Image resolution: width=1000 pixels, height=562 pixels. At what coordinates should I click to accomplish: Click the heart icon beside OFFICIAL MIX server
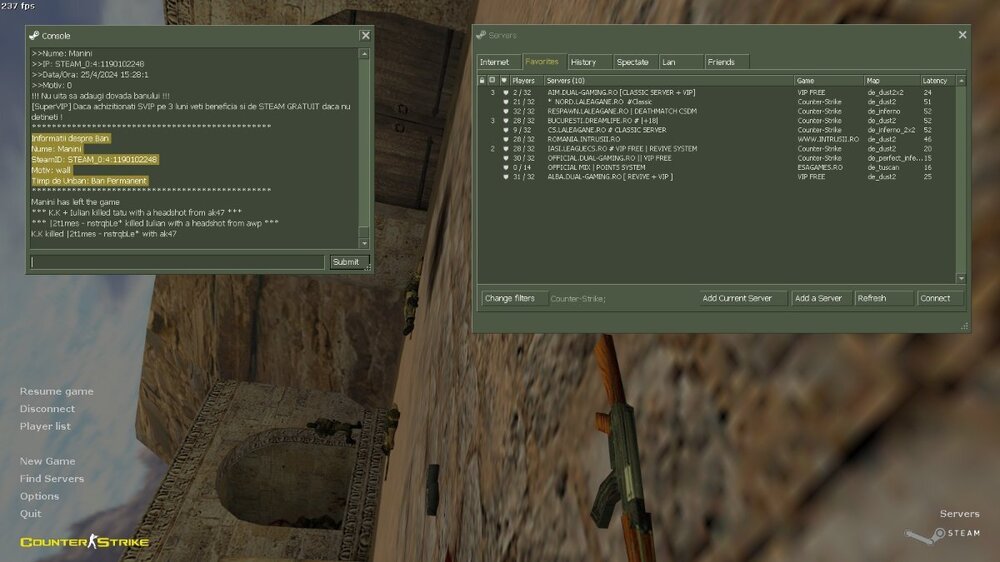[x=505, y=167]
